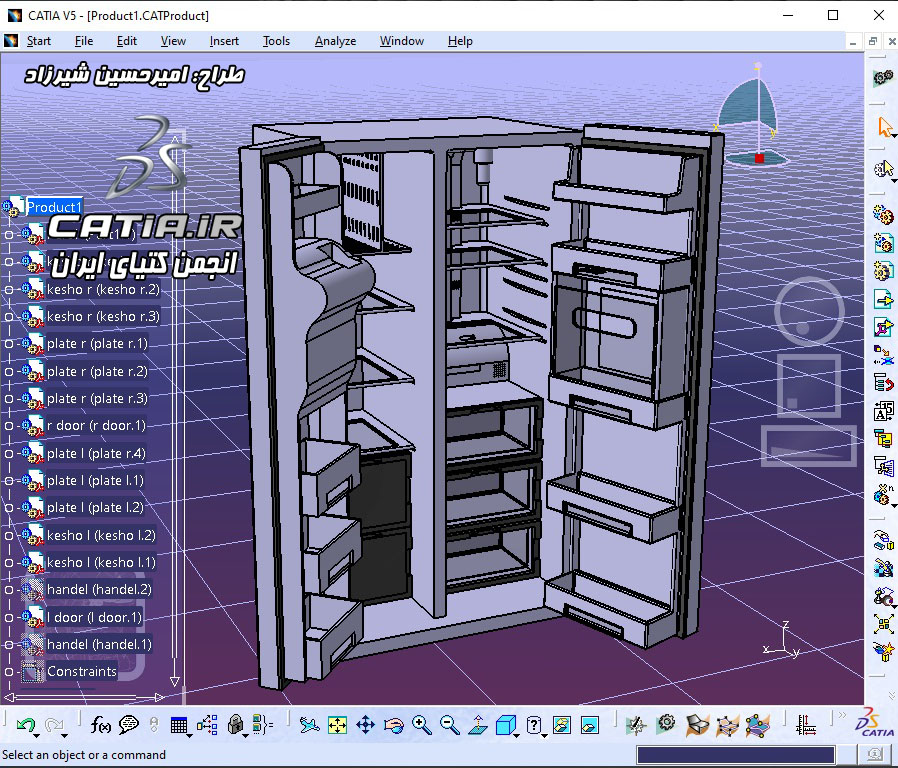Screen dimensions: 898x768
Task: Select handel (handel.2) tree item
Action: click(x=99, y=589)
